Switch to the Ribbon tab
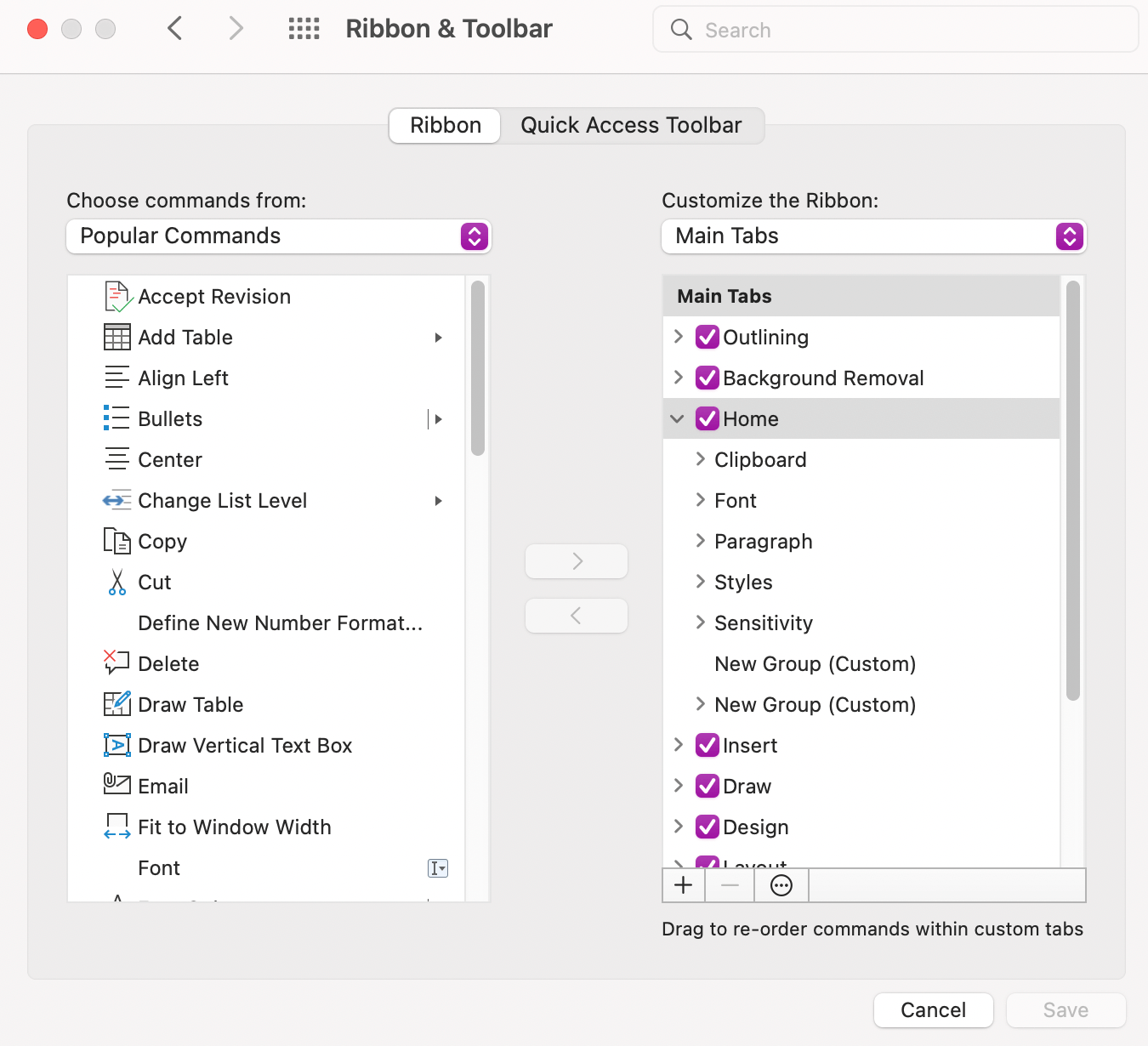This screenshot has height=1046, width=1148. [445, 126]
